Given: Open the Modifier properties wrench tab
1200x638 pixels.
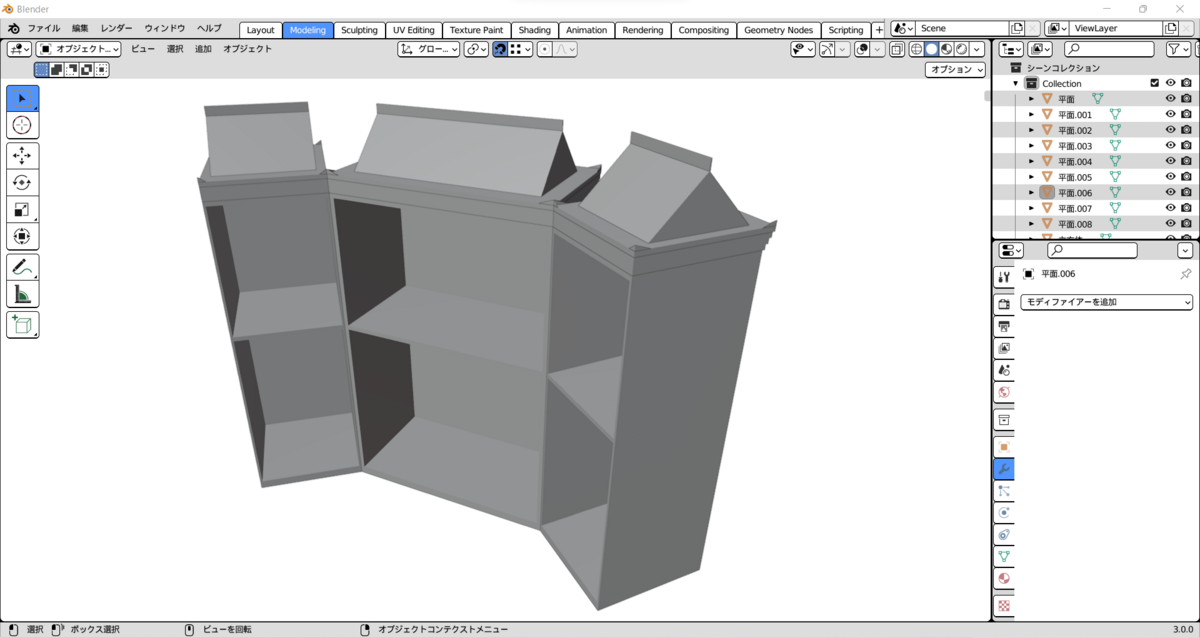Looking at the screenshot, I should point(1004,468).
